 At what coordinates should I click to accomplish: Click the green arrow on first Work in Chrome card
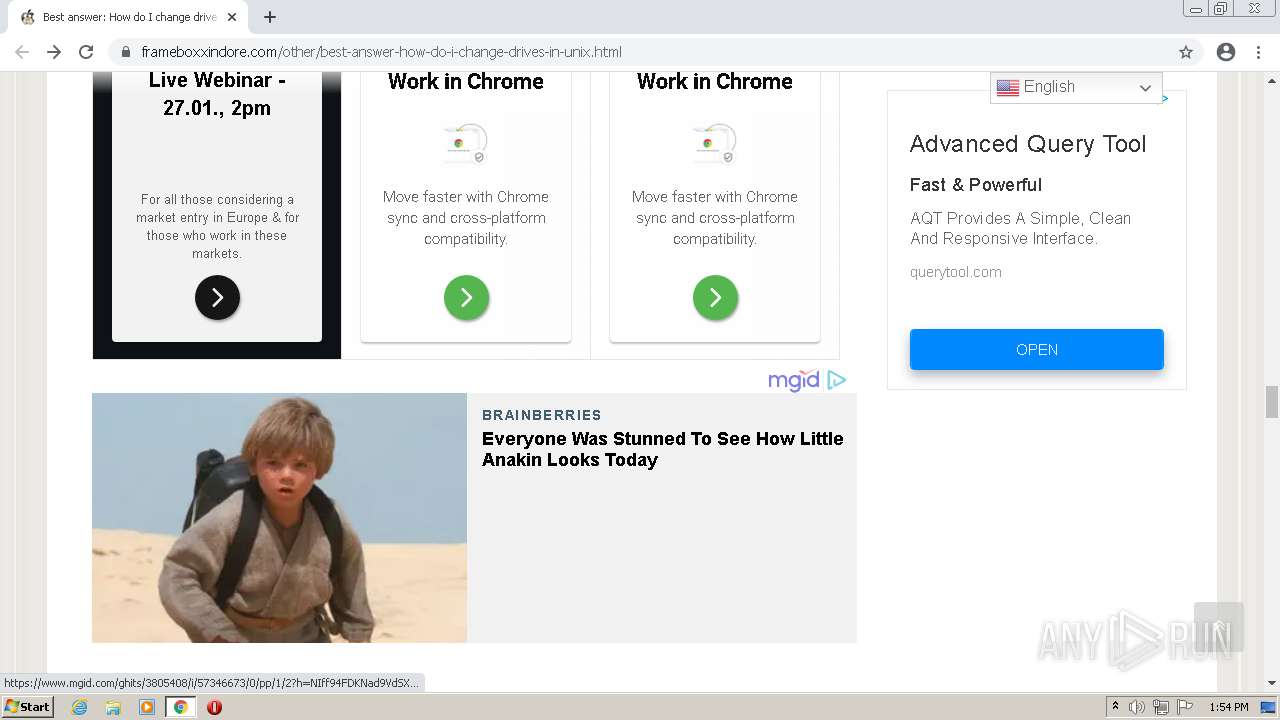[x=466, y=297]
